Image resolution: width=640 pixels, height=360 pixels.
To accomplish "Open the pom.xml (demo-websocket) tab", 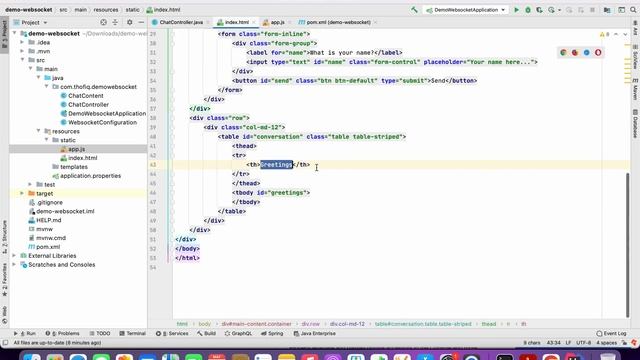I will tap(337, 22).
